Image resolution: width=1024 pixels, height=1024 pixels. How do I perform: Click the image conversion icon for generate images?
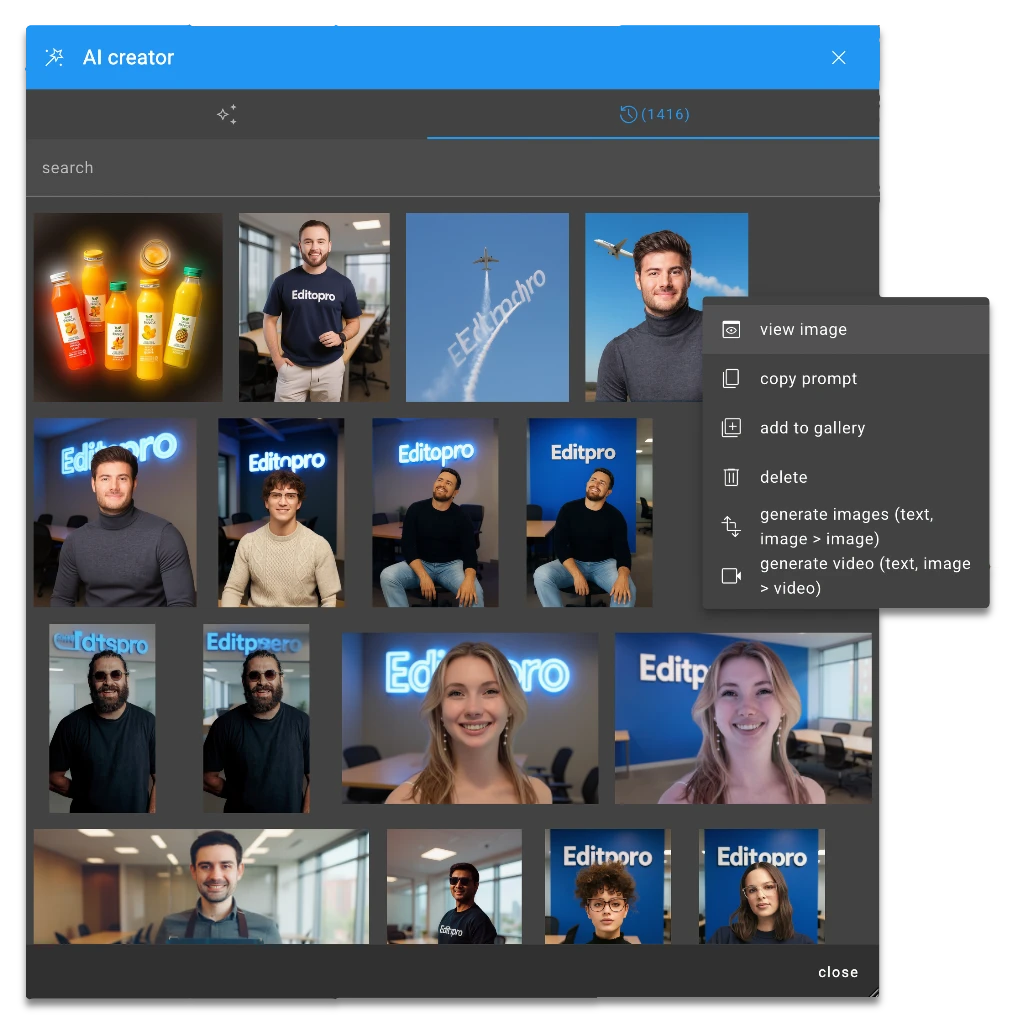point(731,526)
